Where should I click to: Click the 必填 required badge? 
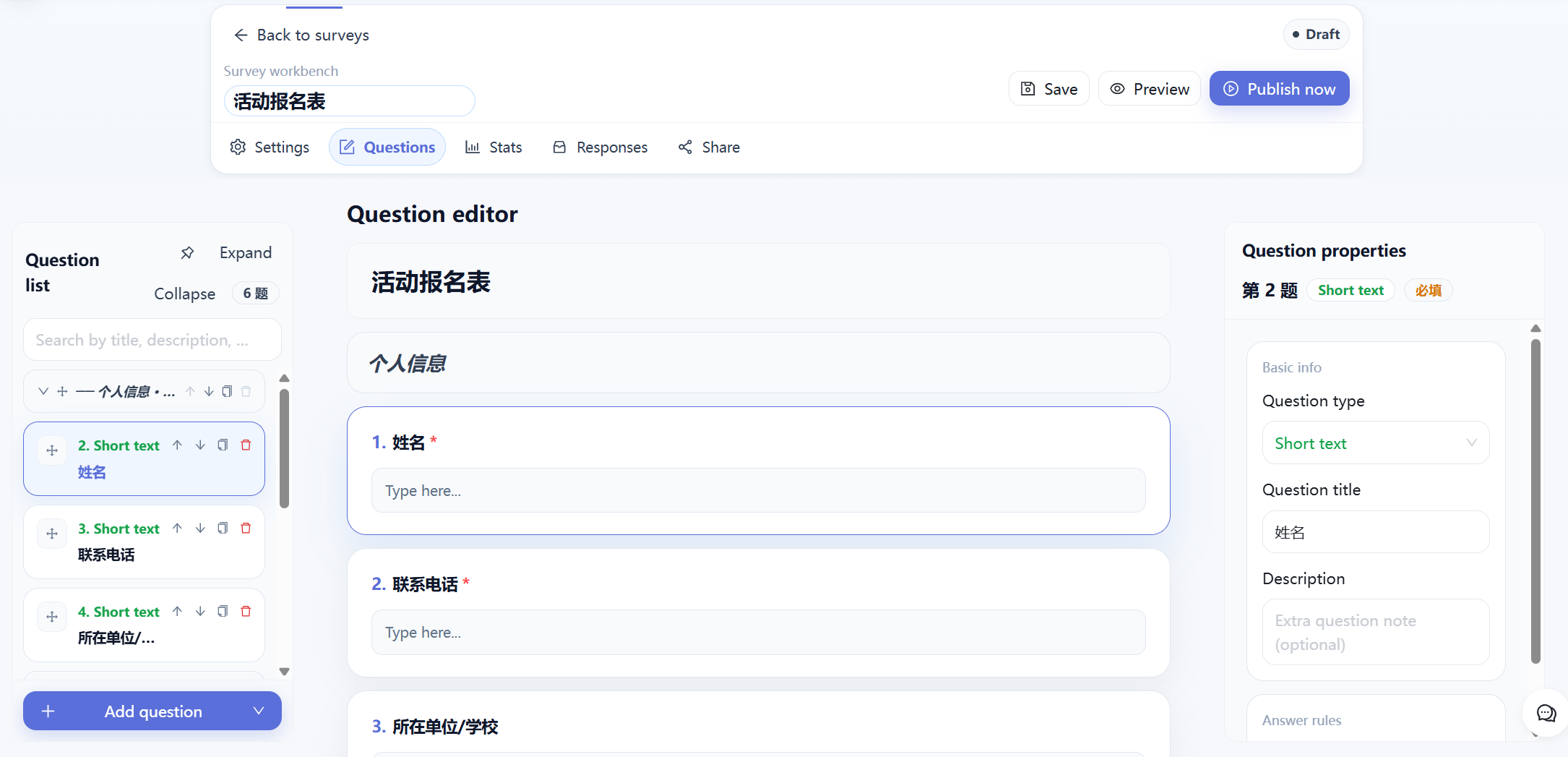pyautogui.click(x=1428, y=290)
